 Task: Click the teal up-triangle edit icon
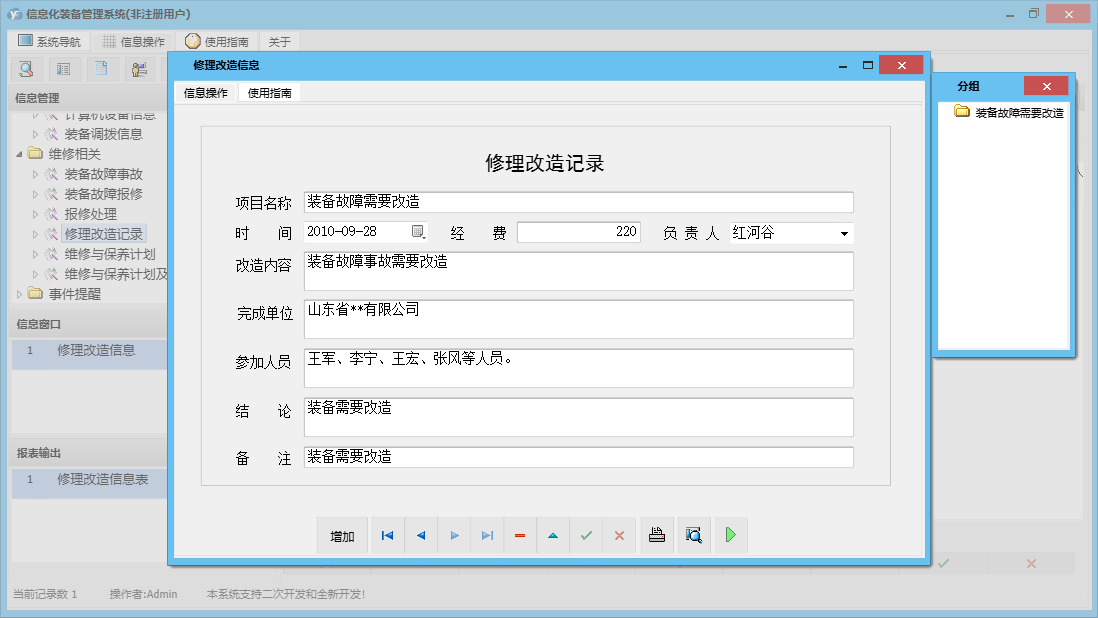pos(553,536)
